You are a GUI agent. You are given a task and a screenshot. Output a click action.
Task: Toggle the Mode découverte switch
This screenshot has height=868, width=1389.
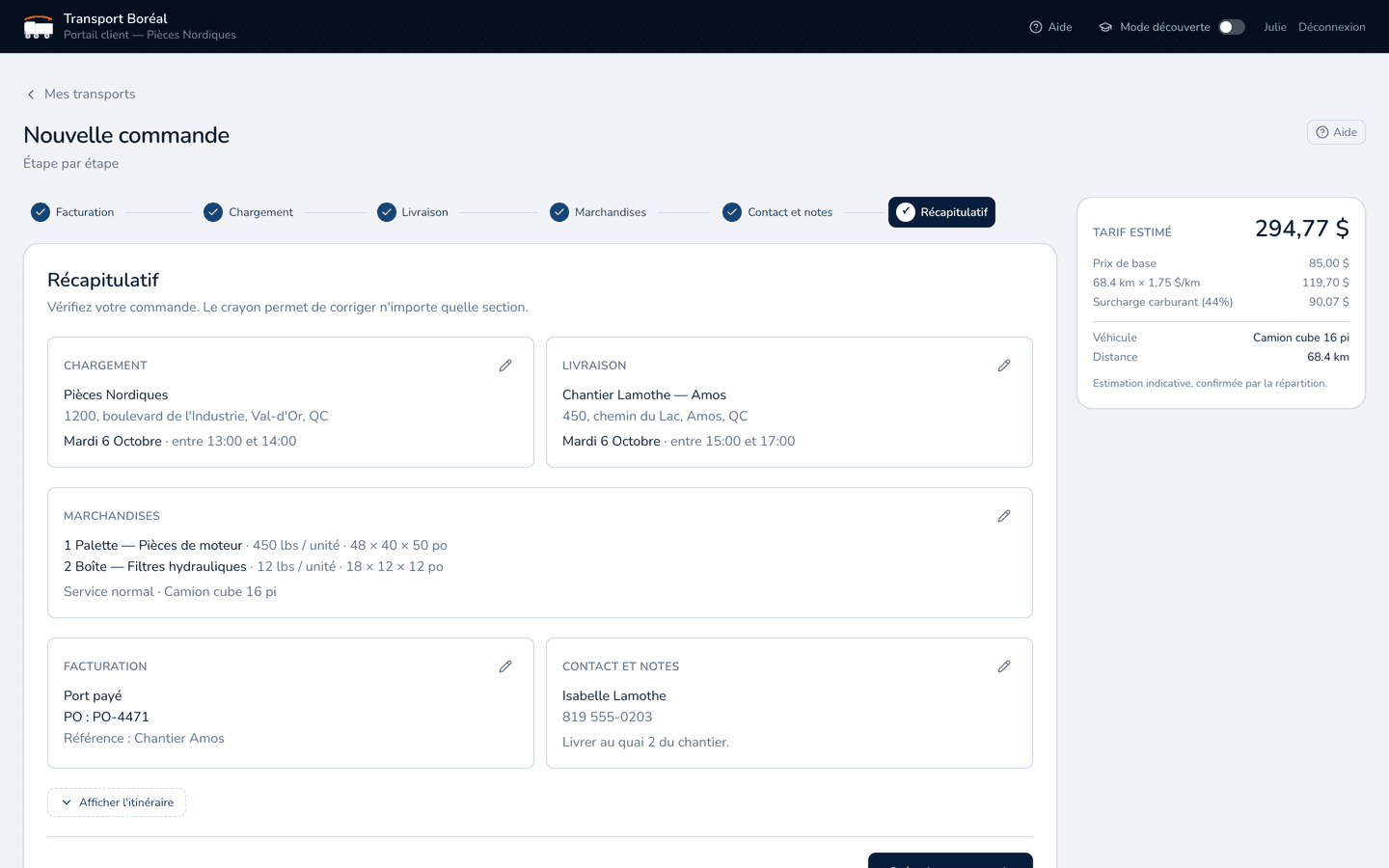coord(1232,27)
